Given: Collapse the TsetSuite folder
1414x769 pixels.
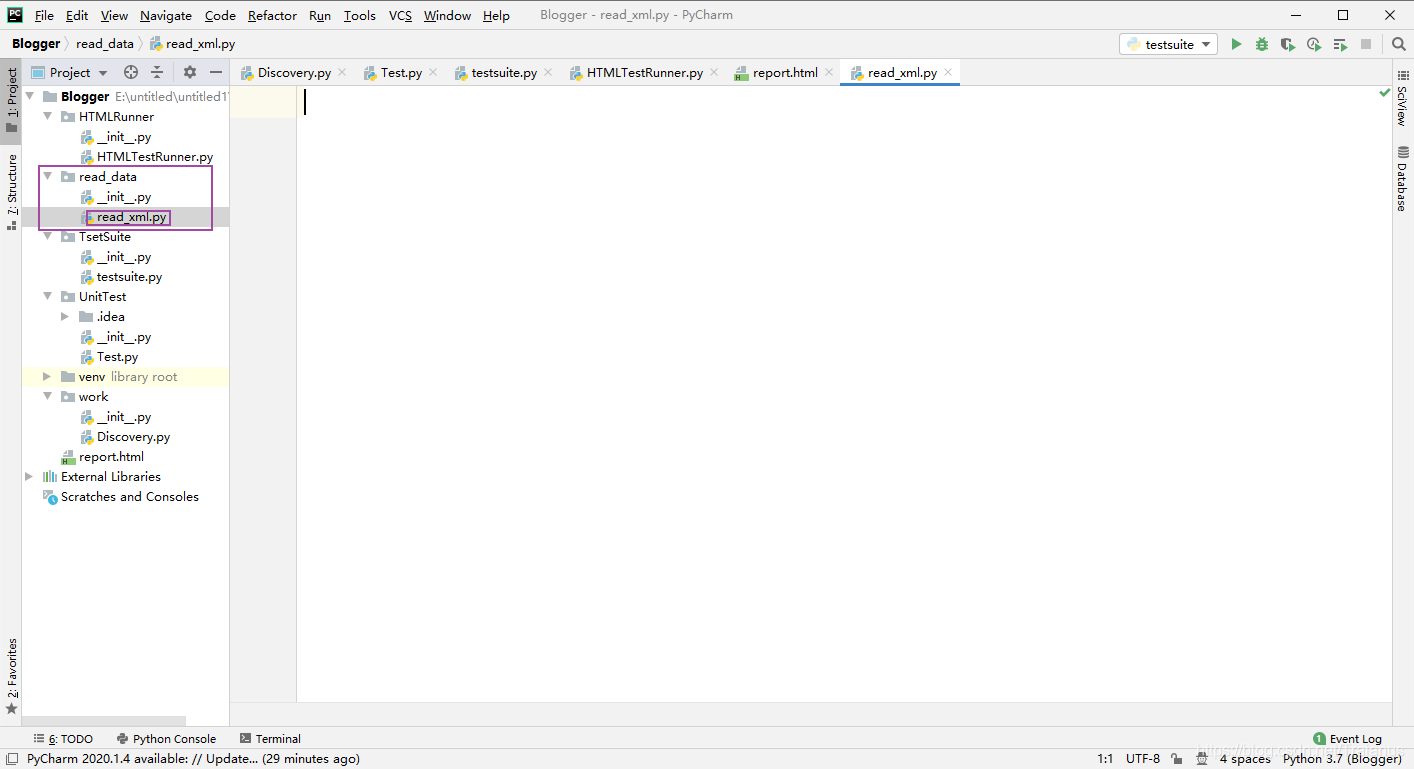Looking at the screenshot, I should 47,237.
